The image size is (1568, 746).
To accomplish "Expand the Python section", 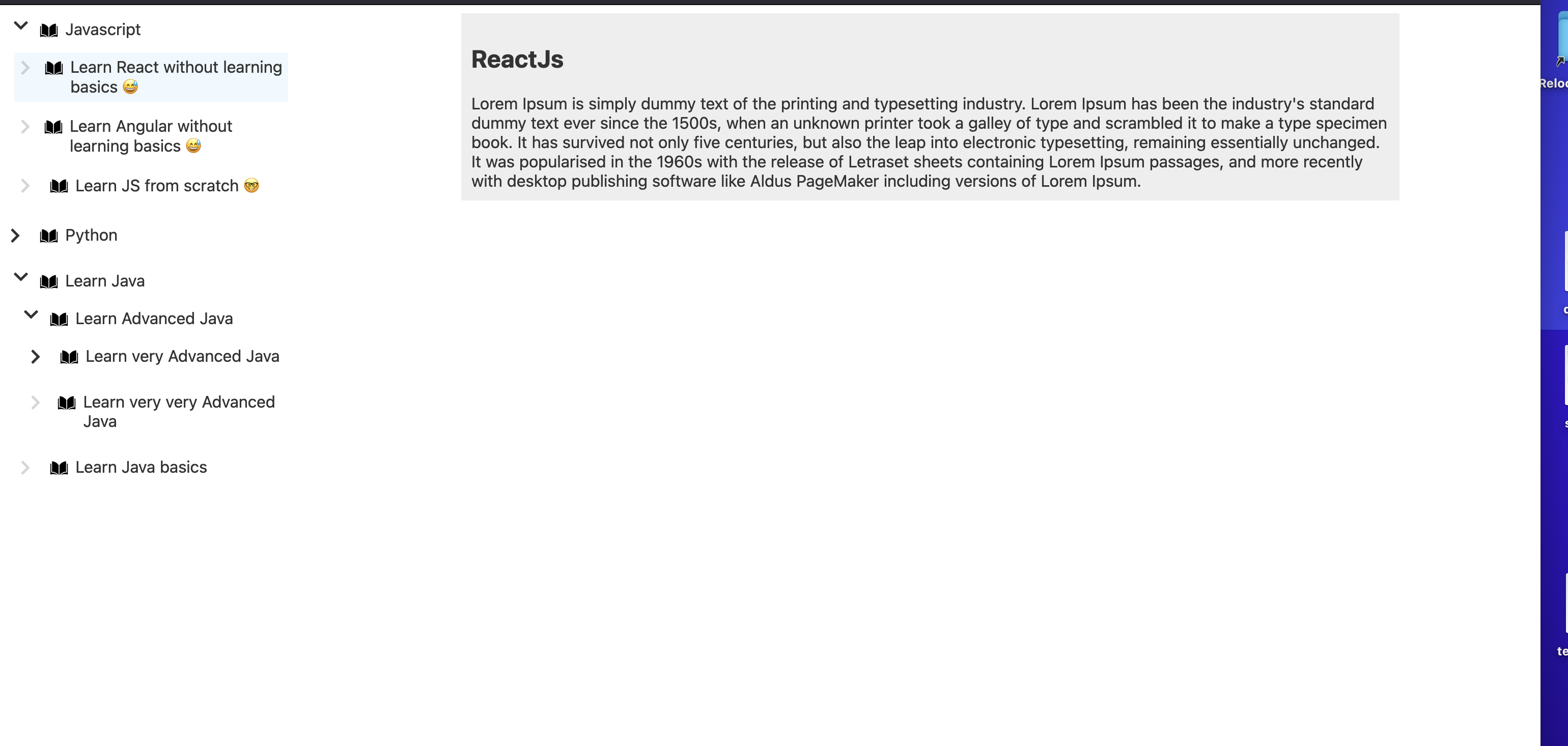I will pos(15,235).
